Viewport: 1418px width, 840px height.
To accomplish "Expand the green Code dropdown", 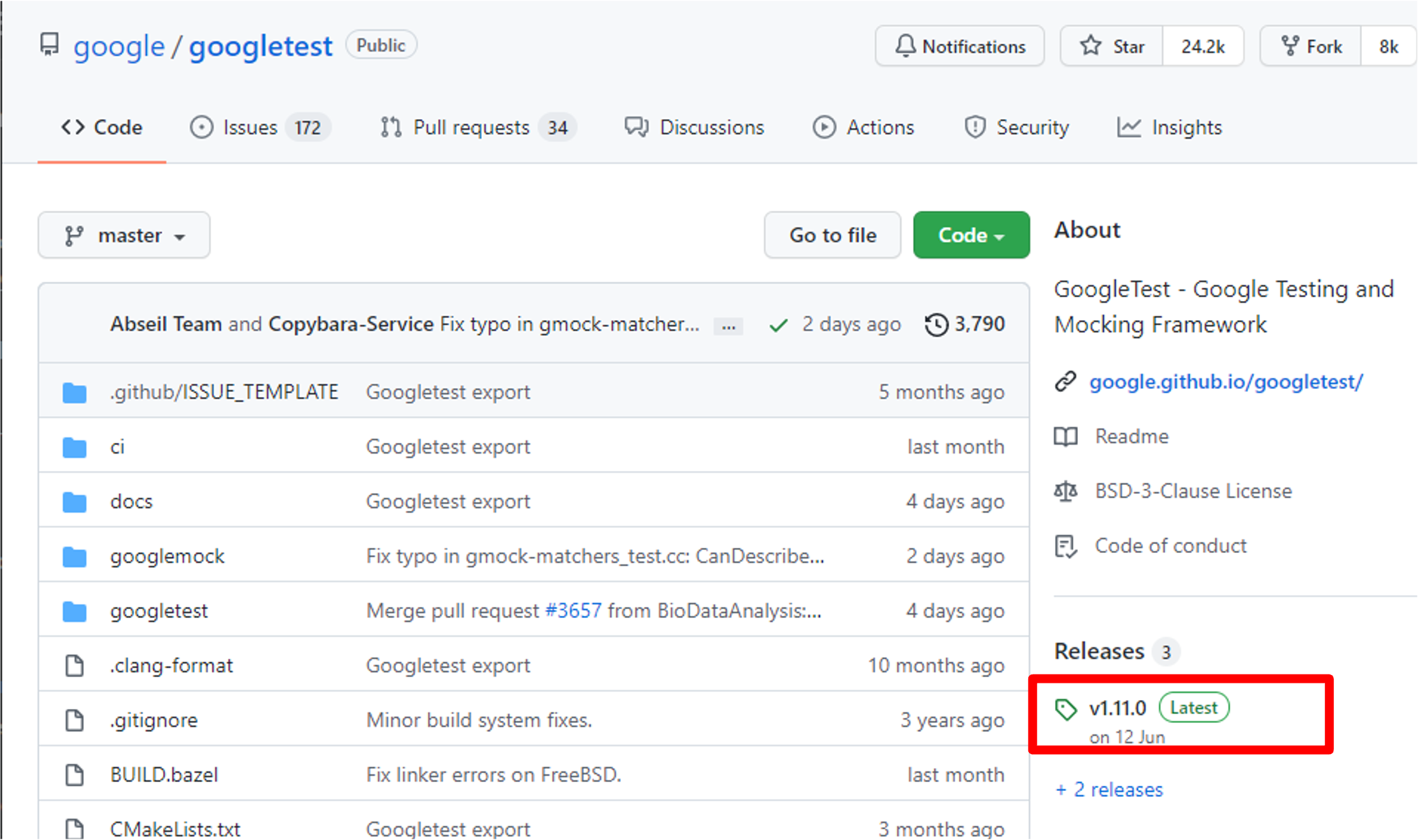I will pos(971,235).
